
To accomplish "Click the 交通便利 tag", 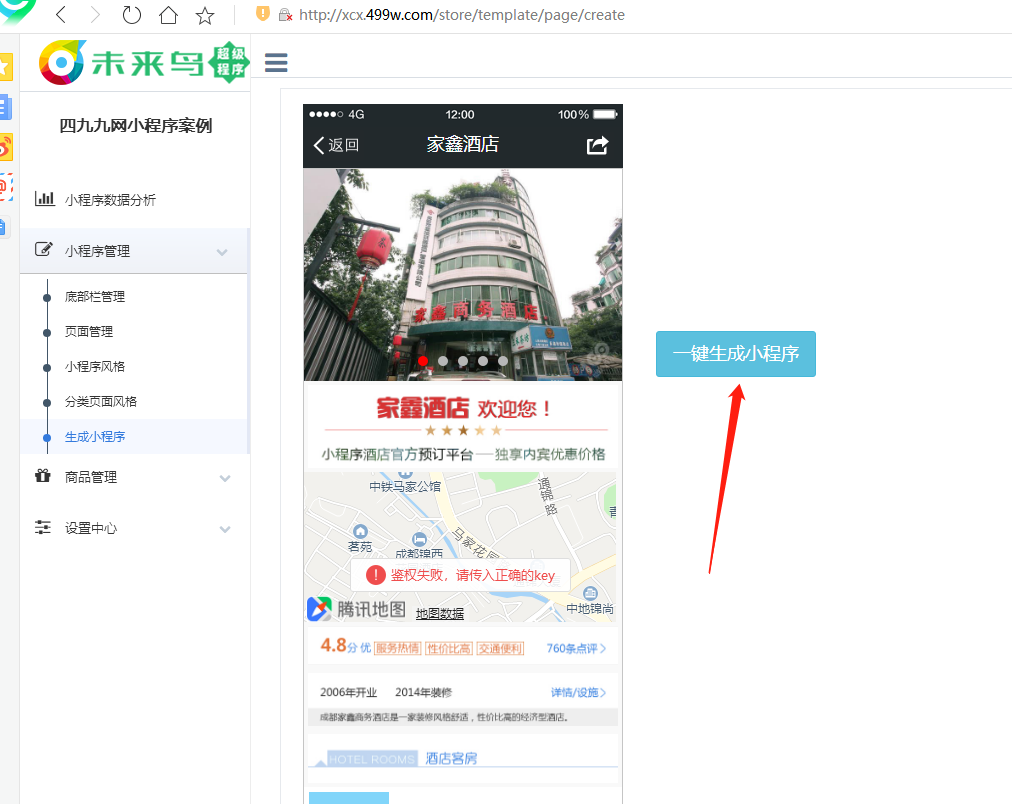I will pos(500,648).
